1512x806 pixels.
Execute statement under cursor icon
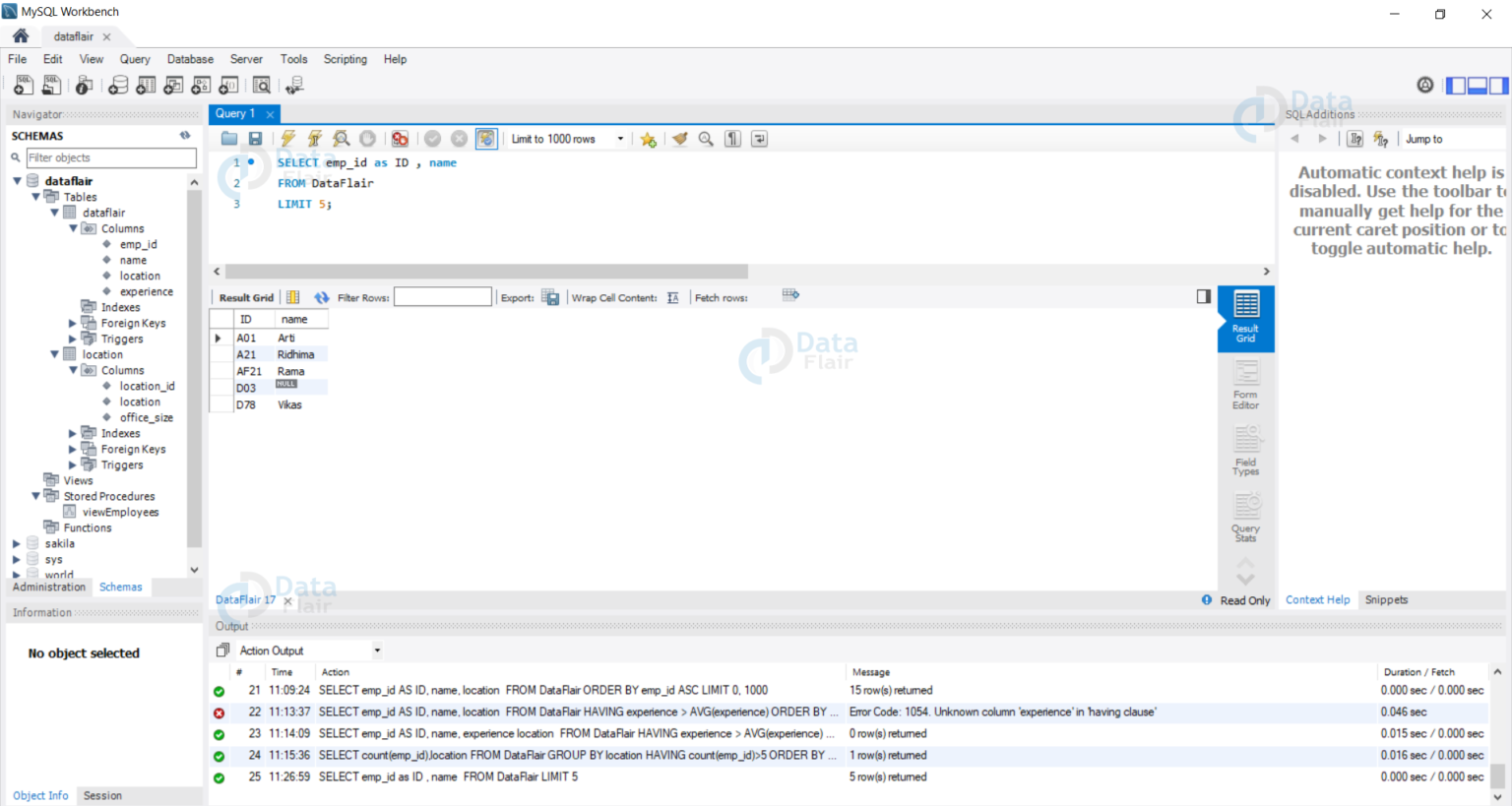pos(315,139)
